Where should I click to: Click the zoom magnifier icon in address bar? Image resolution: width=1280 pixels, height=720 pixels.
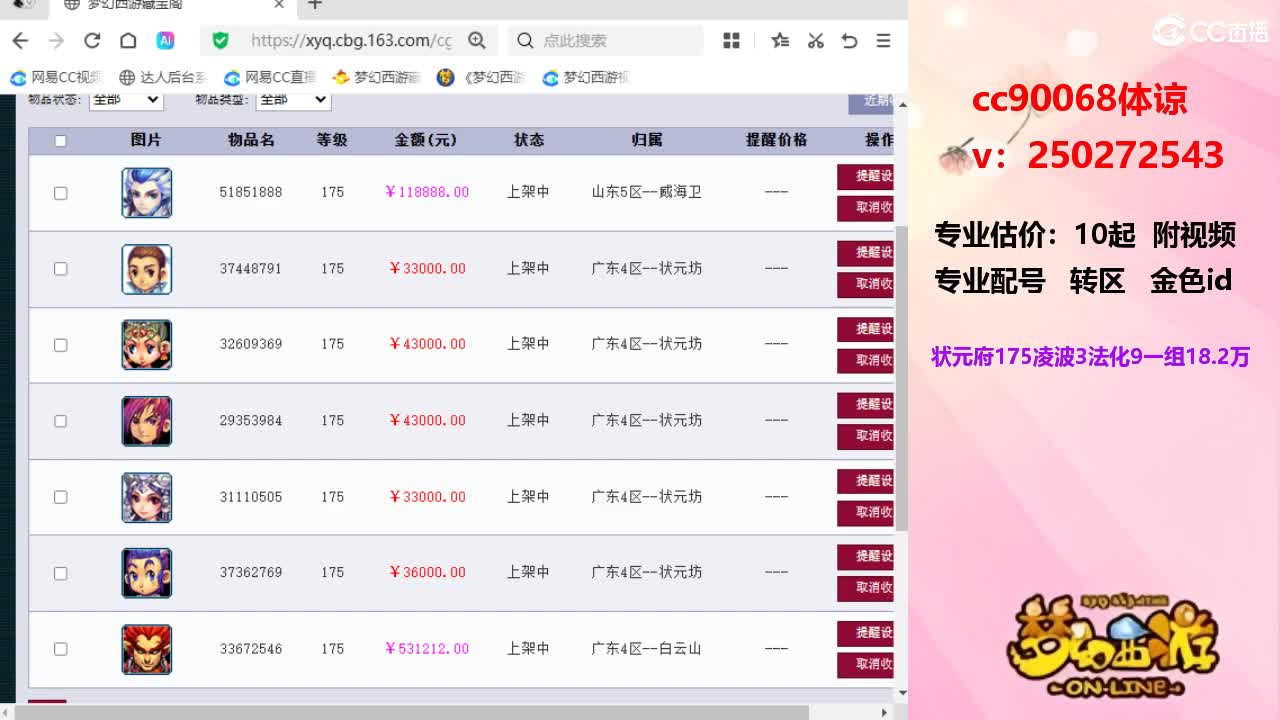click(x=477, y=41)
